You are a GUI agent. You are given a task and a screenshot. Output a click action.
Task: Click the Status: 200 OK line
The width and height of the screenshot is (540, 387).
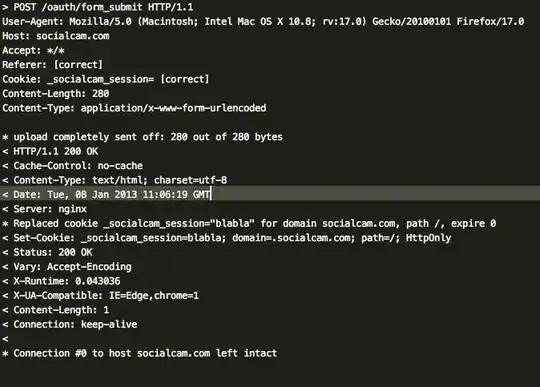[x=48, y=253]
